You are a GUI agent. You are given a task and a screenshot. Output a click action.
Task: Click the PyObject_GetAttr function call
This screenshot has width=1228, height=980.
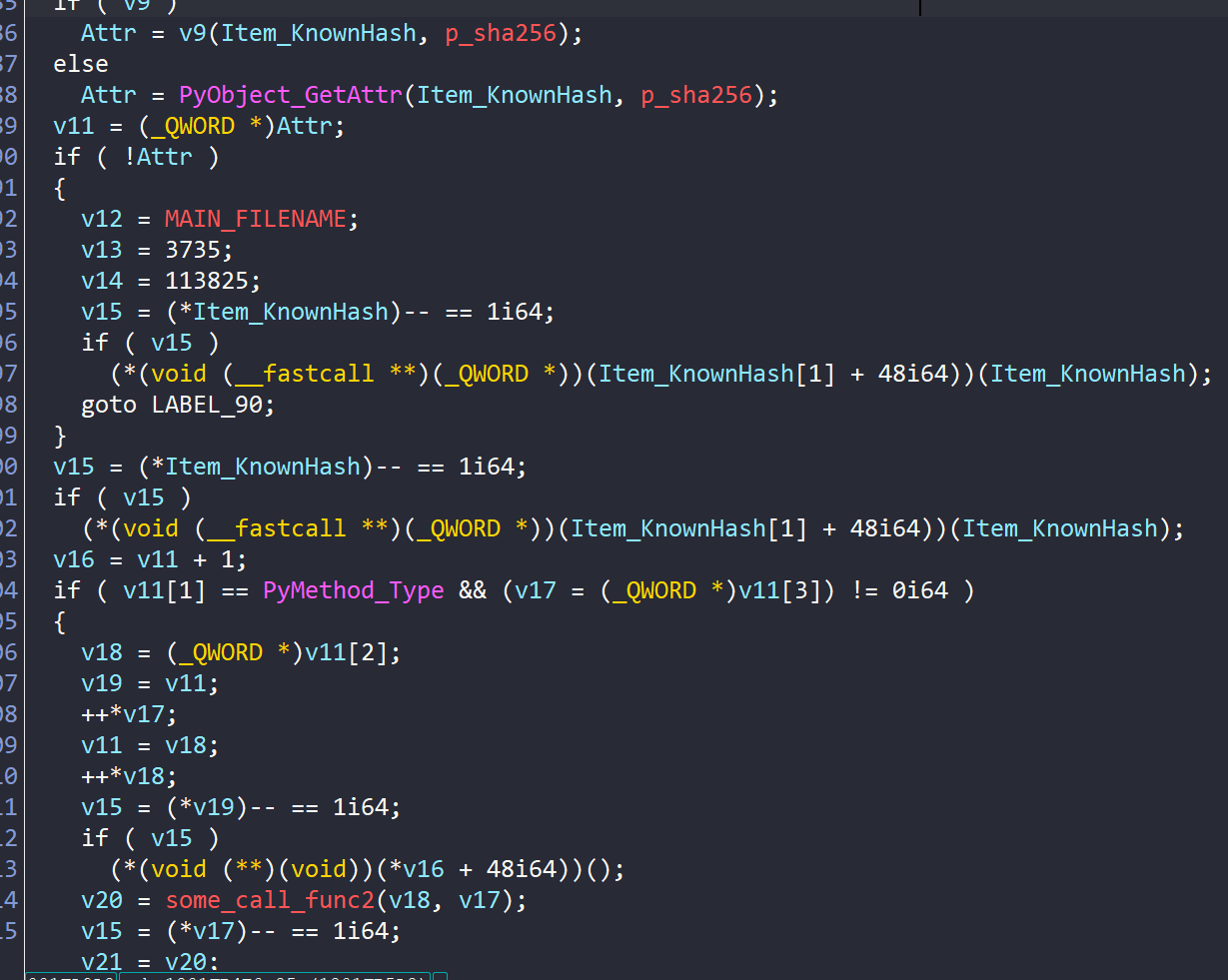(290, 95)
